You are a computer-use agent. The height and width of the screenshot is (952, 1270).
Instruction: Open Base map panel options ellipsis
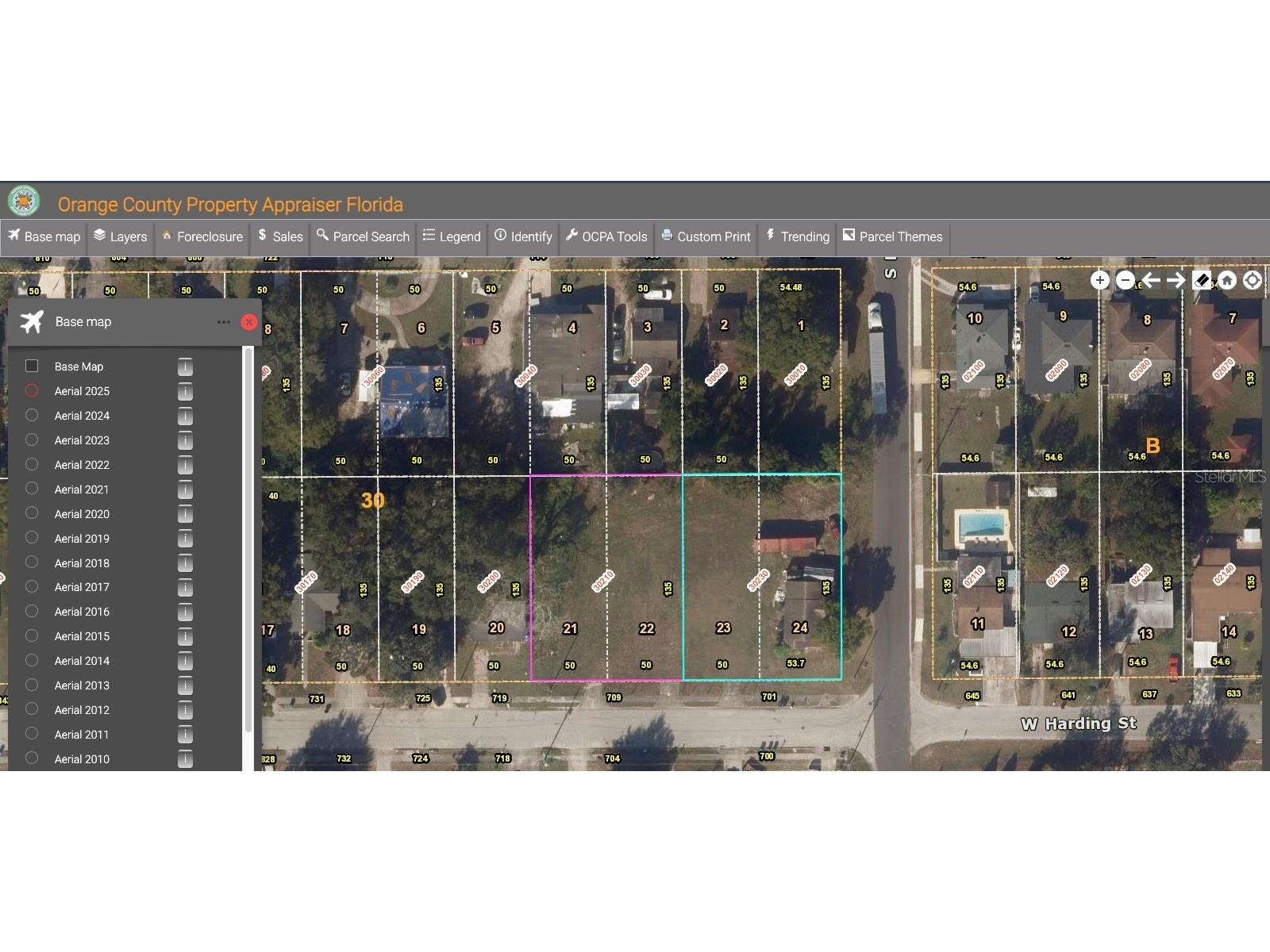(x=224, y=322)
